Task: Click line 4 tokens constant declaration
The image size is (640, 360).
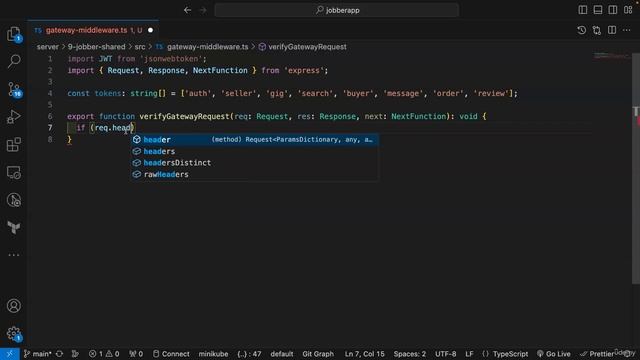Action: pos(292,93)
